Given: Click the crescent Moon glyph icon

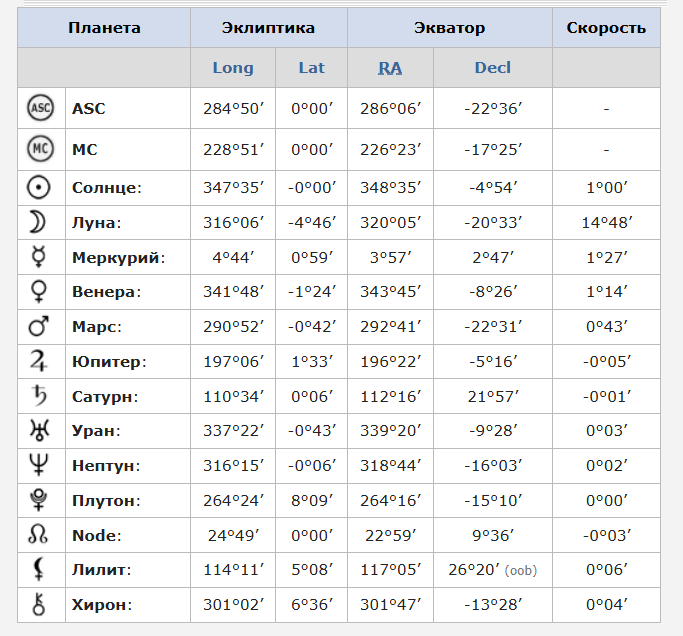Looking at the screenshot, I should [41, 223].
